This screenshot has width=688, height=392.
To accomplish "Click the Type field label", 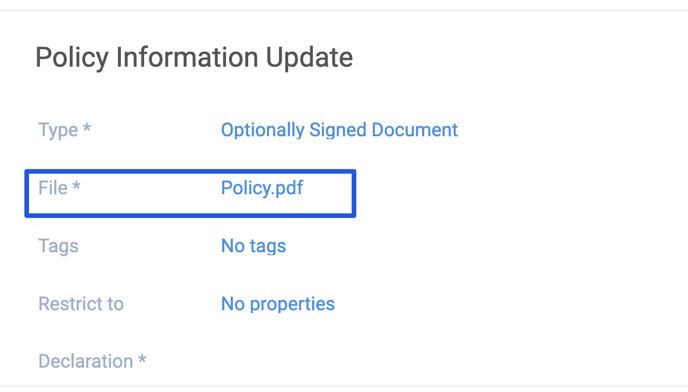I will coord(58,130).
